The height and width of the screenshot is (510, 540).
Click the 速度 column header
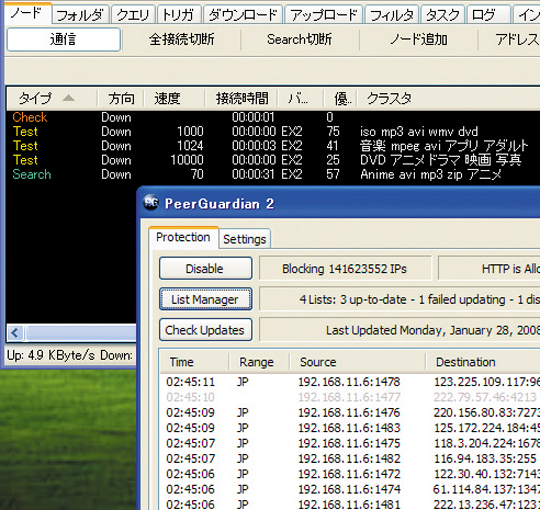click(174, 98)
